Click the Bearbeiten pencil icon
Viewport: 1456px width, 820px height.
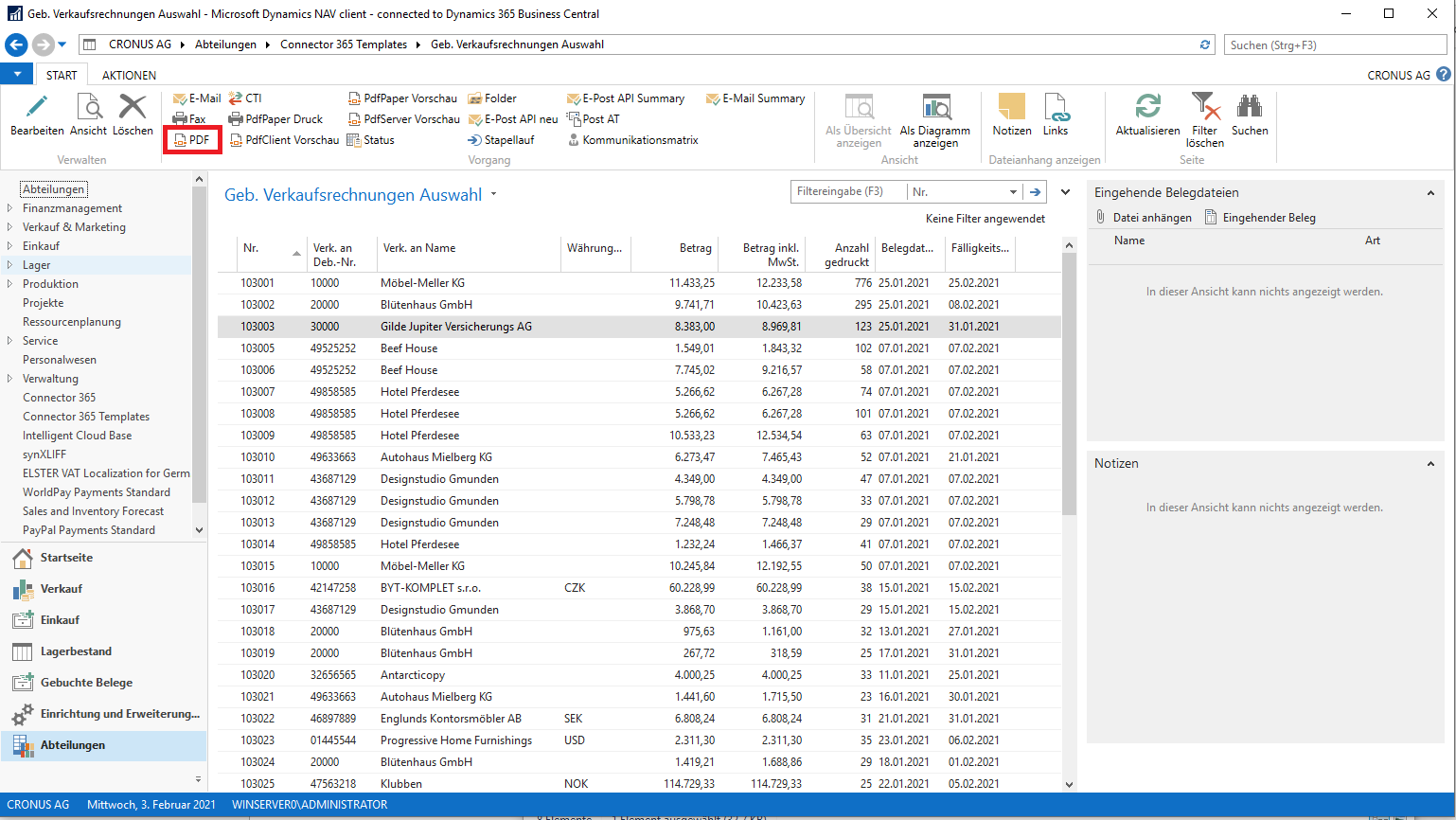37,107
